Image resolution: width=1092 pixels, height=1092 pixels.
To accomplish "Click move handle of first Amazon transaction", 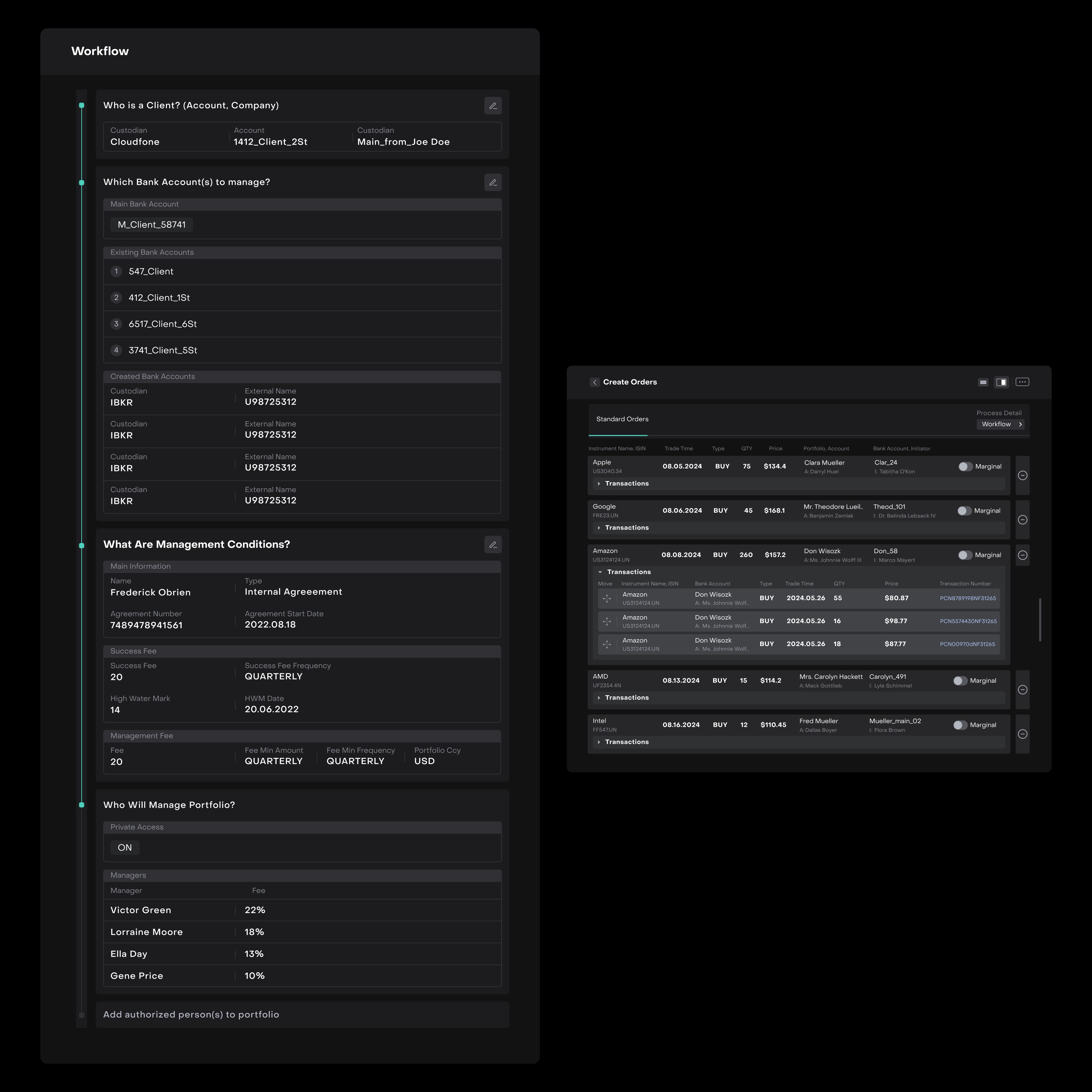I will (607, 598).
